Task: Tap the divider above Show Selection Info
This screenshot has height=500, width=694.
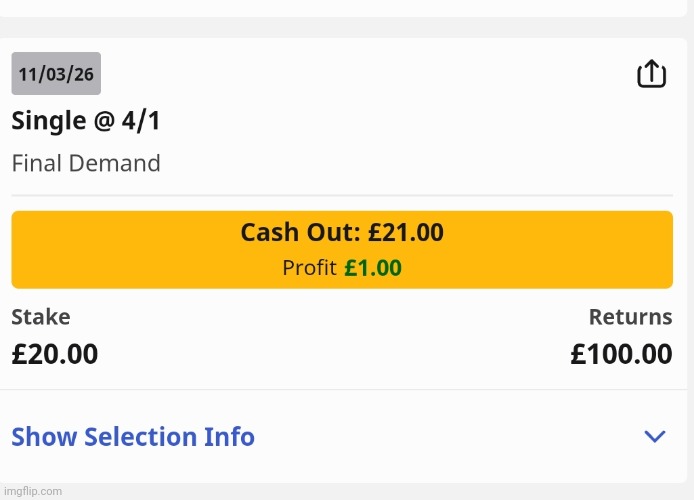Action: coord(342,389)
